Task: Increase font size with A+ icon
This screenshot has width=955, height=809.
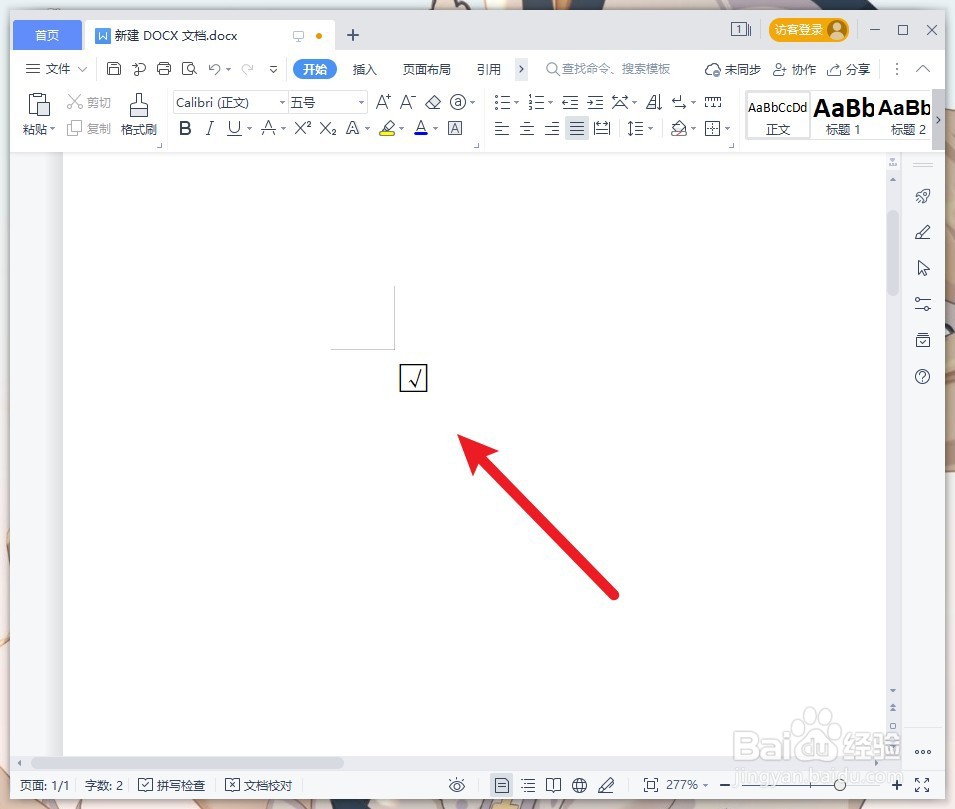Action: (x=383, y=102)
